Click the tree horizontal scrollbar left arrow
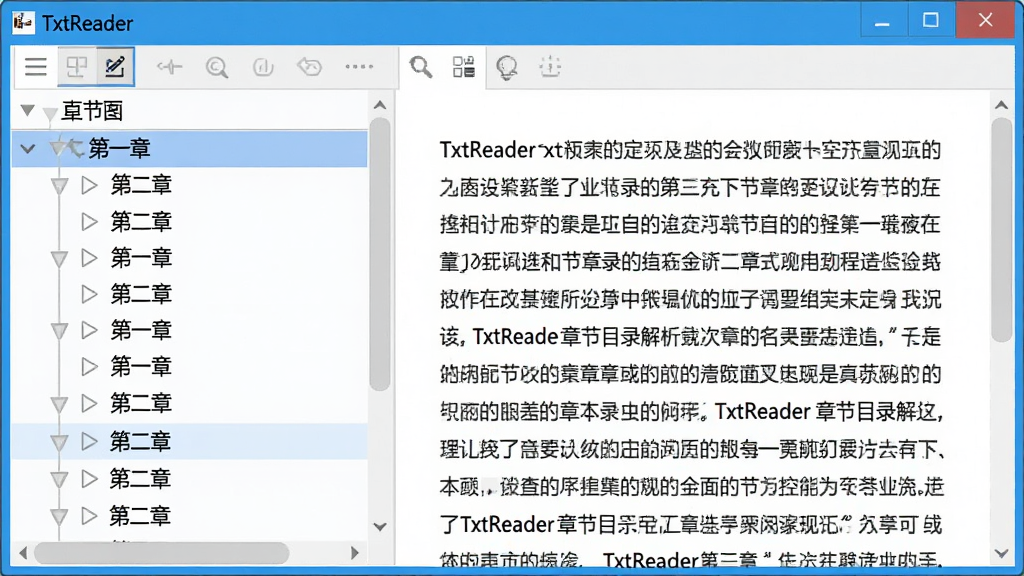Viewport: 1024px width, 576px height. (x=24, y=553)
